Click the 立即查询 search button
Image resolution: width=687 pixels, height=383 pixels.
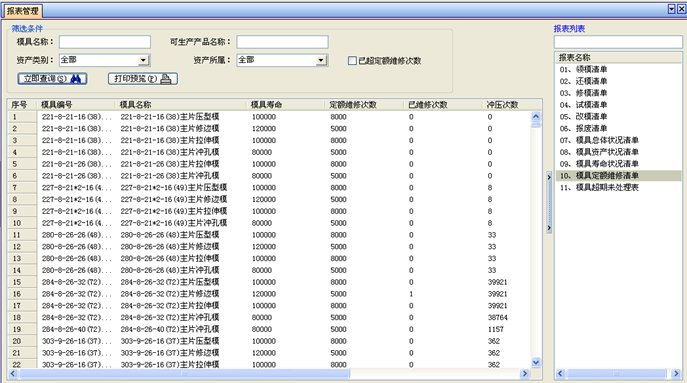pos(52,79)
